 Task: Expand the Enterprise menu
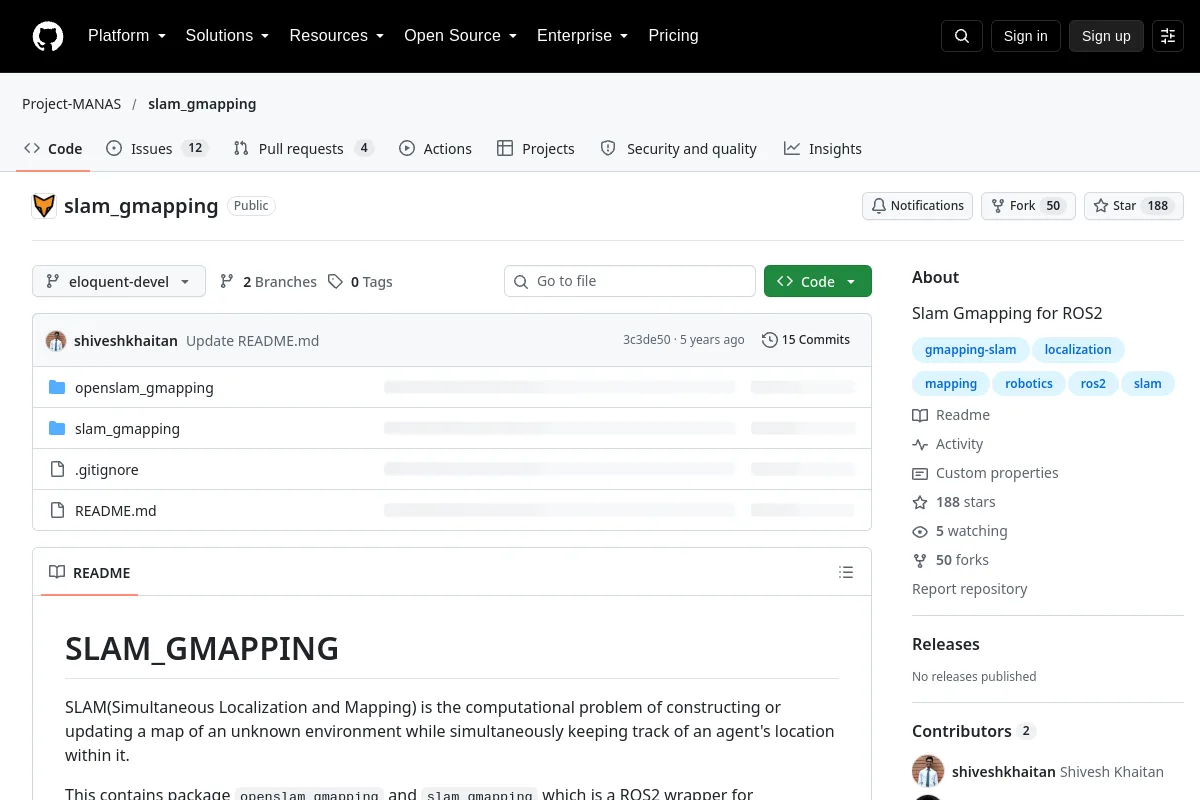583,36
